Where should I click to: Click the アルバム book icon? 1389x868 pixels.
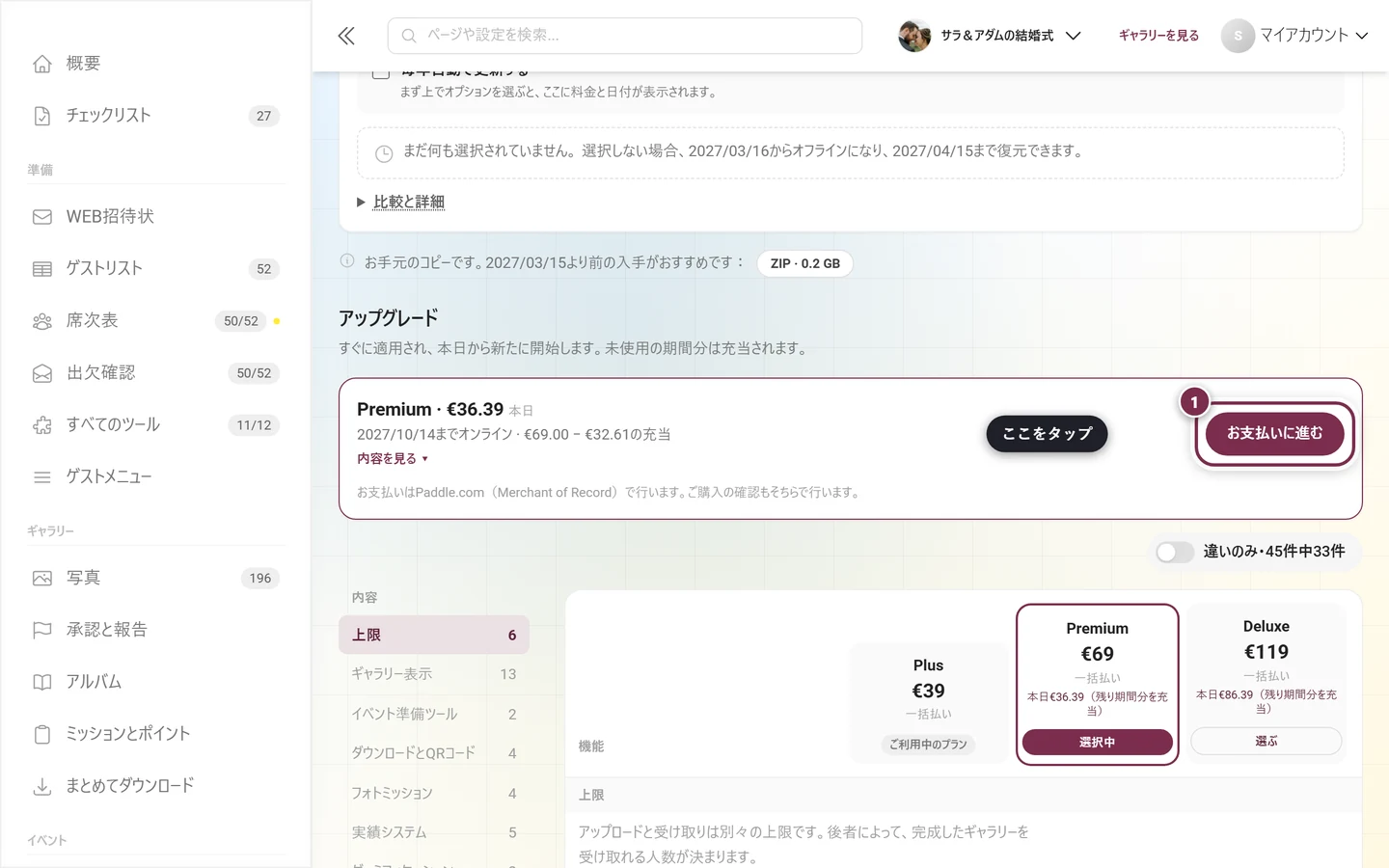[x=42, y=683]
